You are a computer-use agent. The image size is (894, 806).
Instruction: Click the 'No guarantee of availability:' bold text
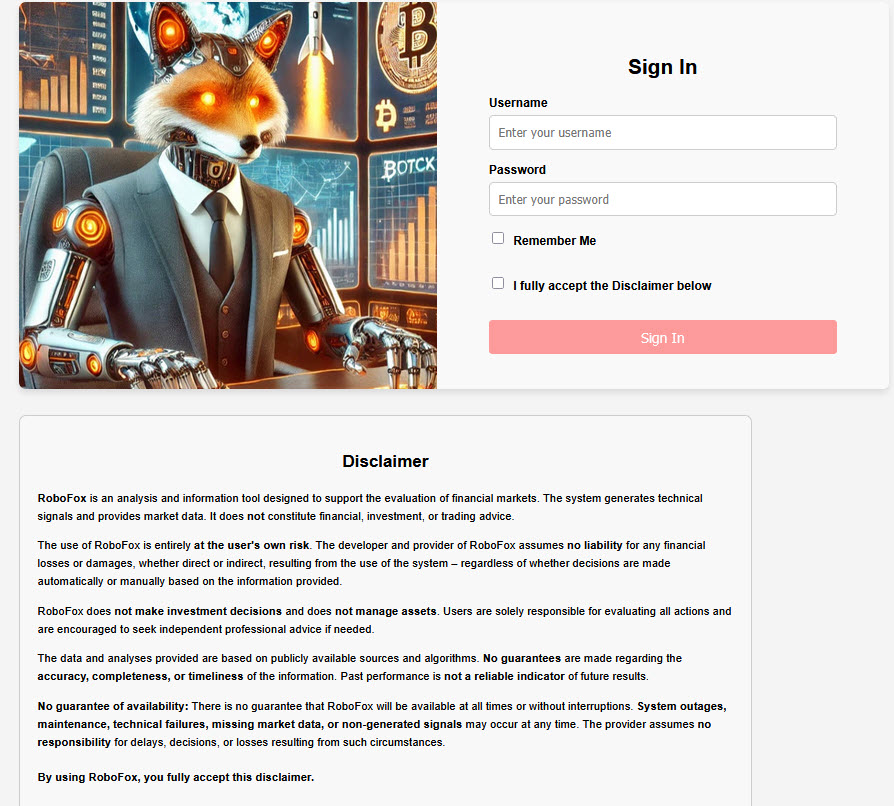113,706
